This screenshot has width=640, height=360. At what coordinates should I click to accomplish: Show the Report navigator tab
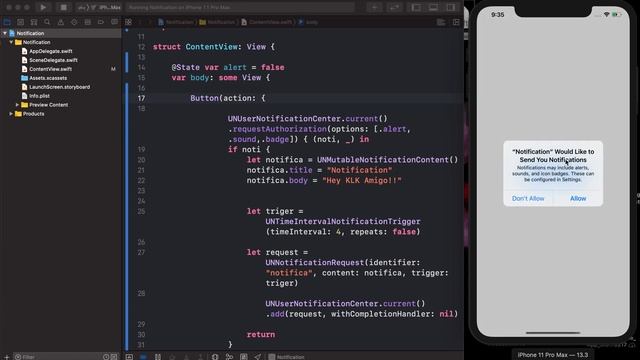click(114, 22)
